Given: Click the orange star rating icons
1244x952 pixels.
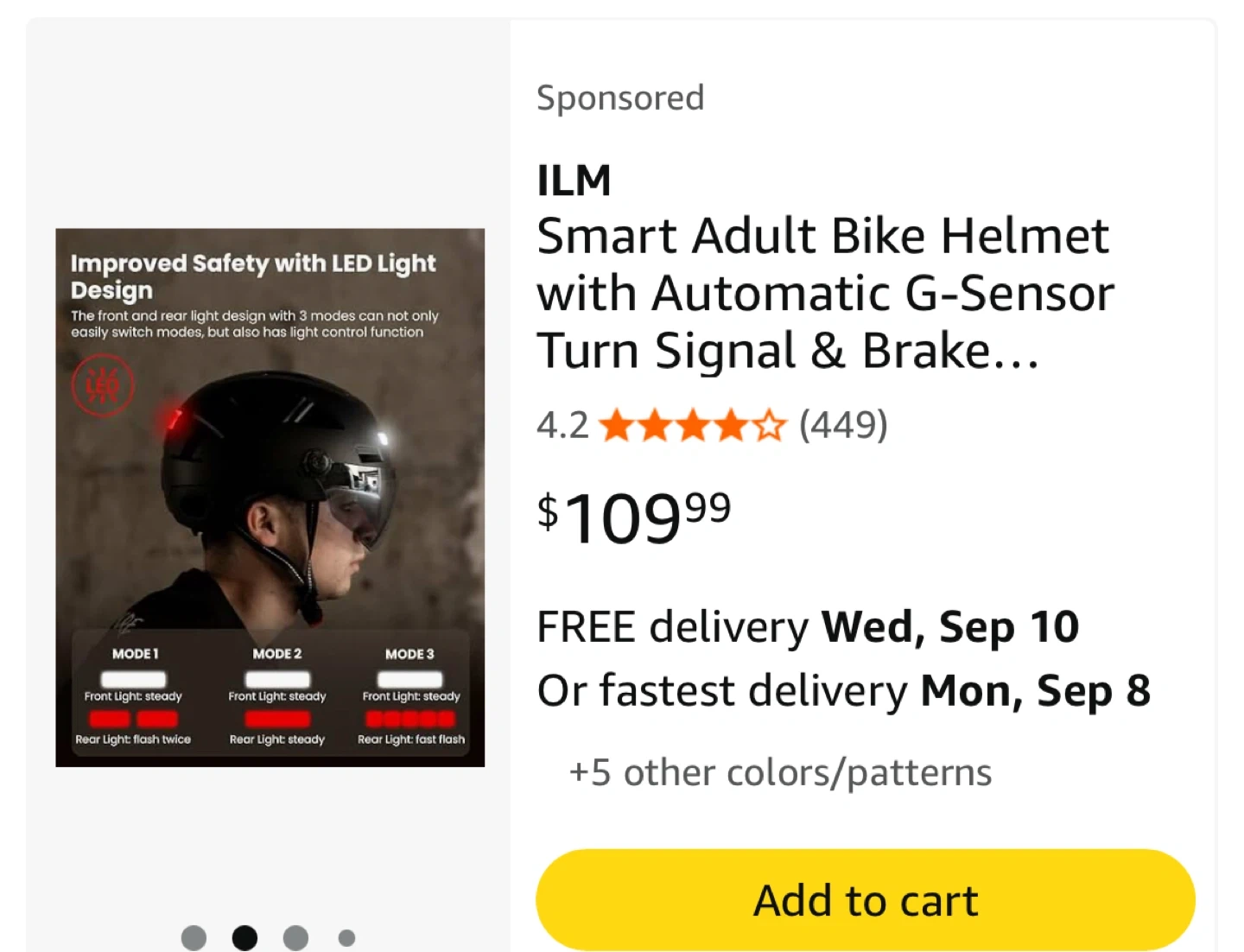Looking at the screenshot, I should coord(693,425).
